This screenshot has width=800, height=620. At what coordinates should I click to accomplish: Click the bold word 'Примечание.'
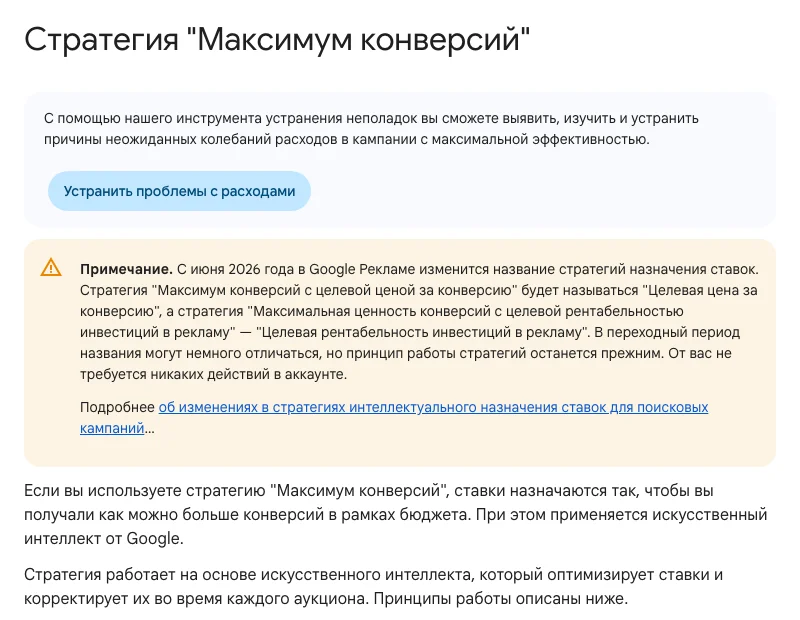coord(126,269)
